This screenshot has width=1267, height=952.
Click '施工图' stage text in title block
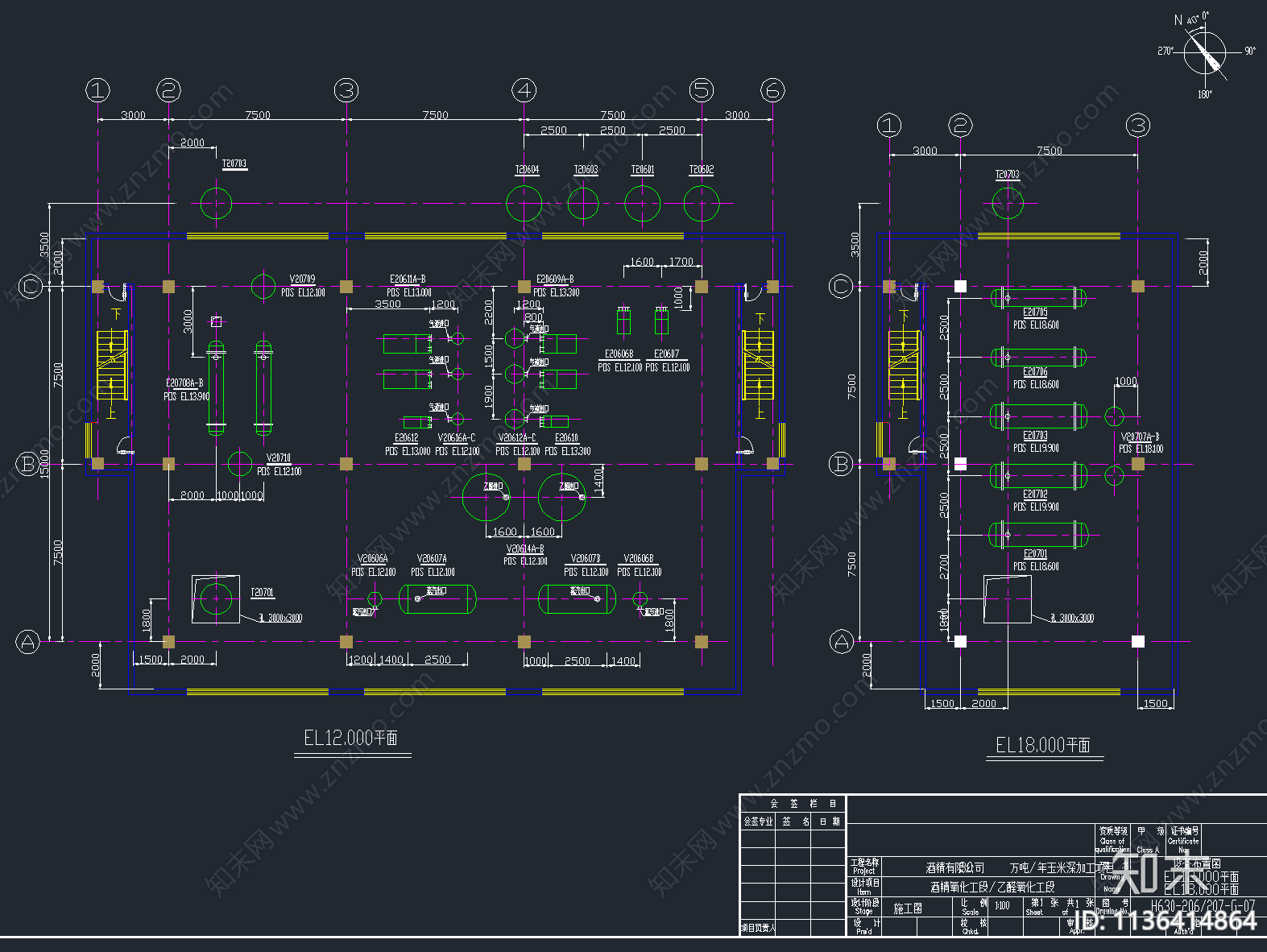tap(908, 909)
